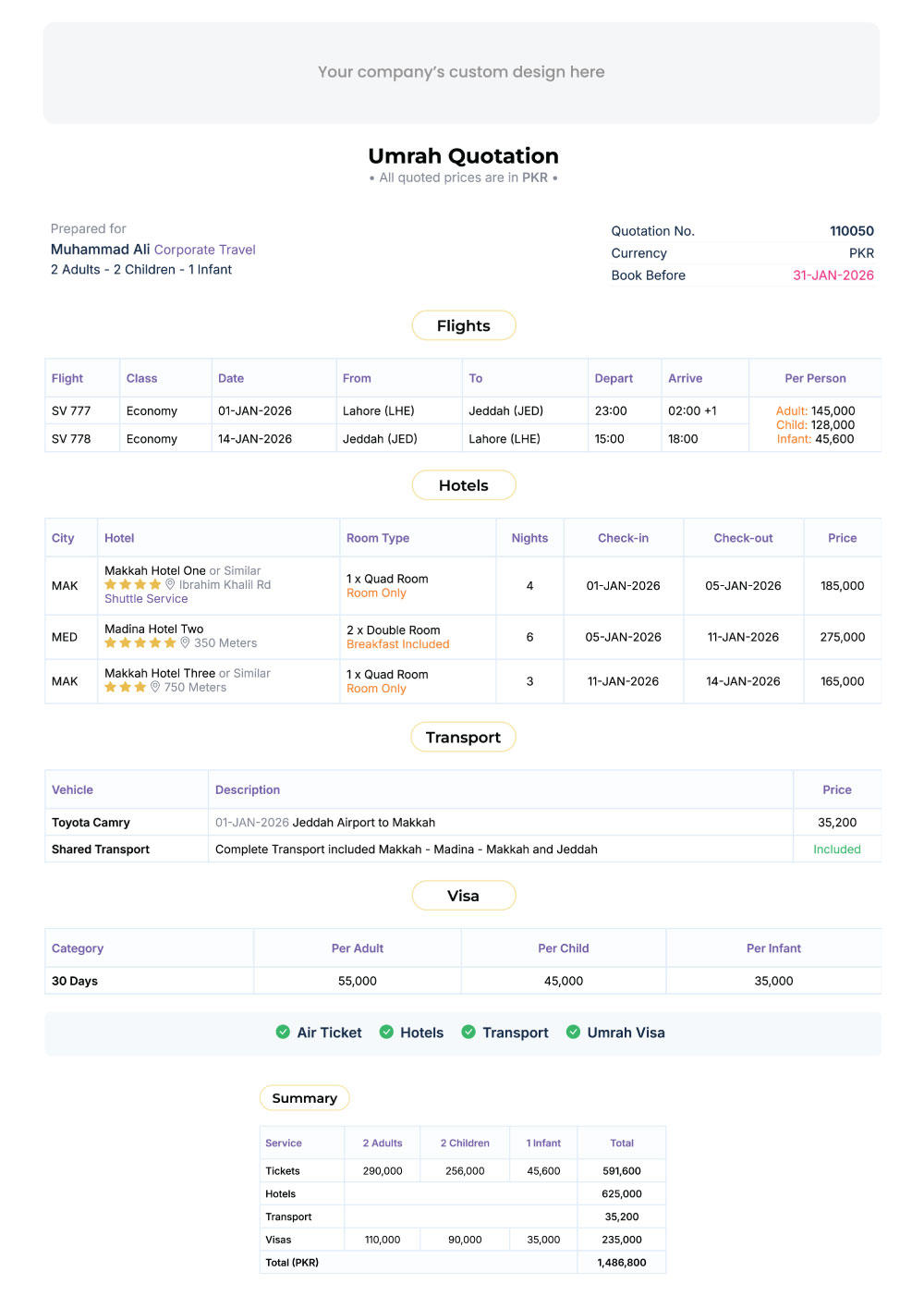This screenshot has height=1308, width=924.
Task: Toggle the Hotels inclusion checkmark
Action: (x=386, y=1032)
